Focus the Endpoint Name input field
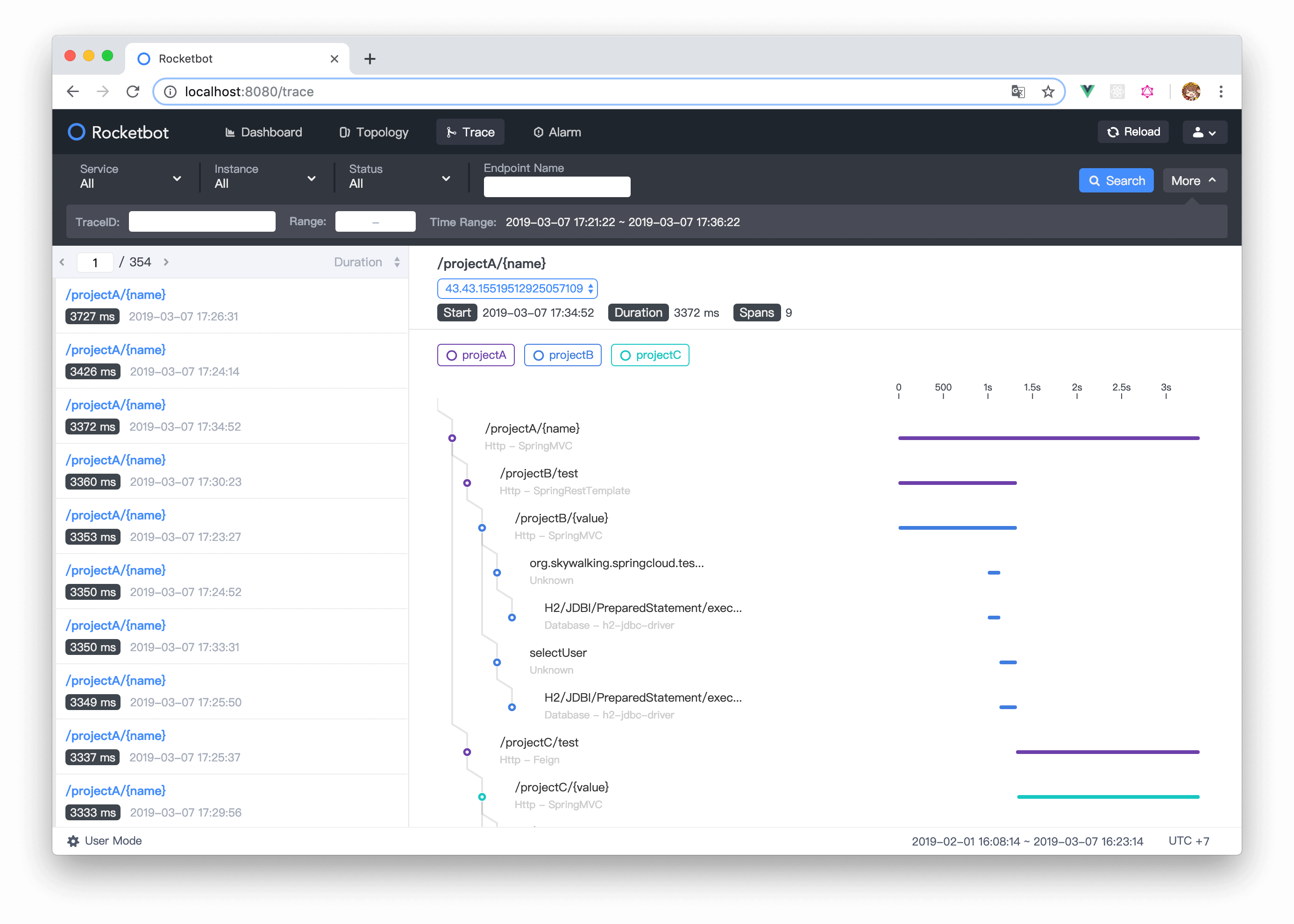The image size is (1294, 924). point(556,186)
